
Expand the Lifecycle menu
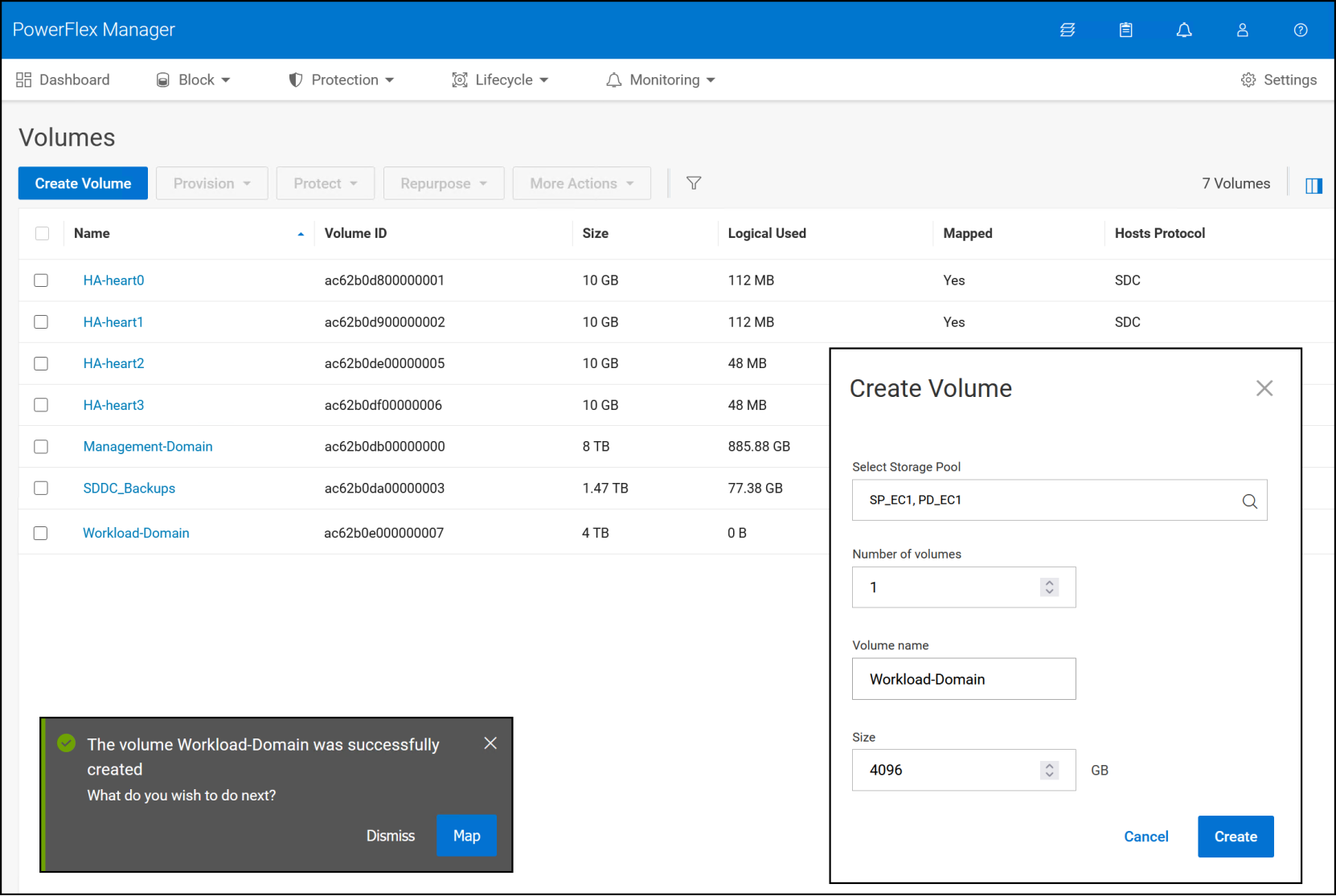click(500, 80)
